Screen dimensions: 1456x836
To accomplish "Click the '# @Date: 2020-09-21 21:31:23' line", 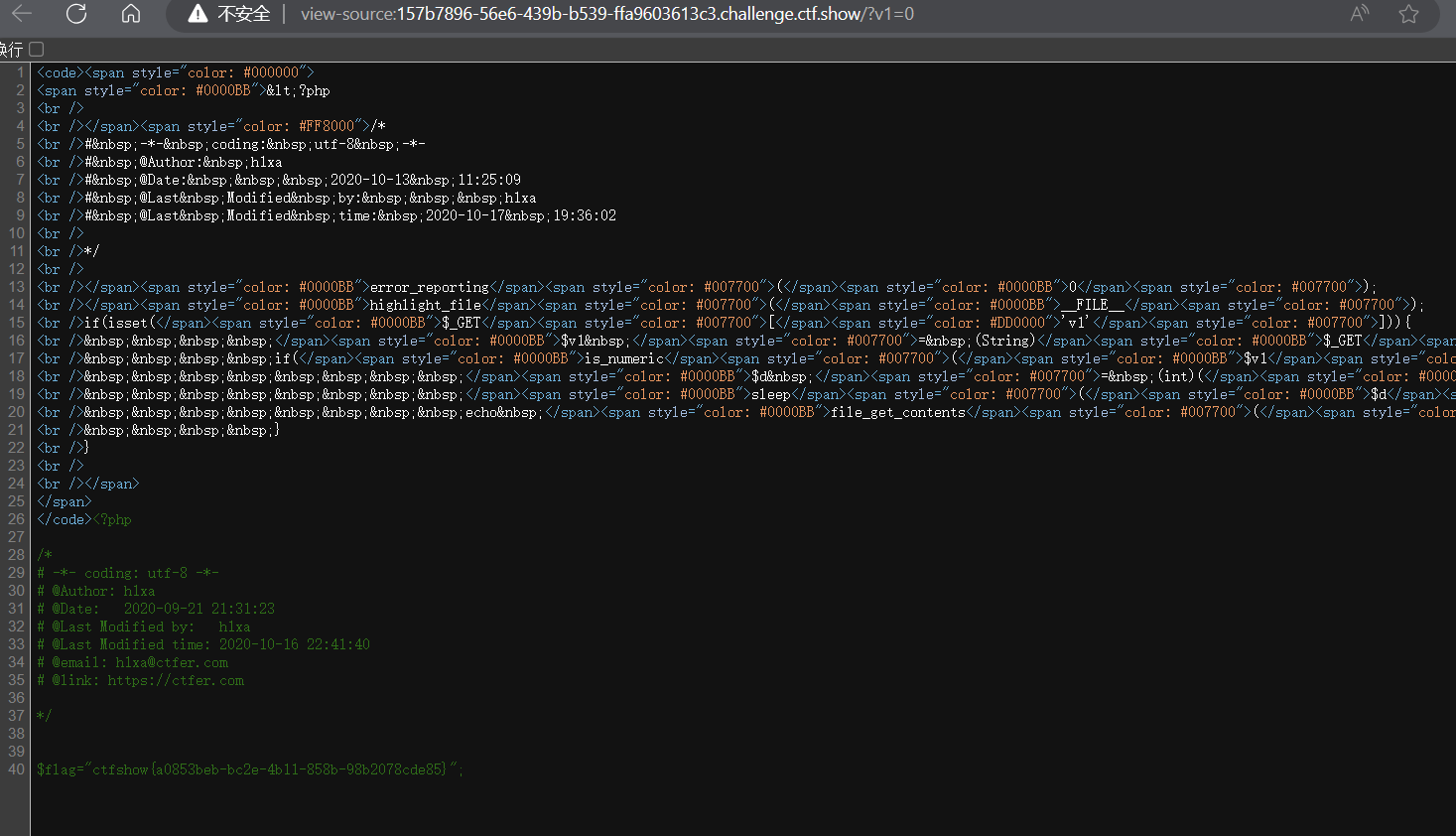I will [156, 609].
